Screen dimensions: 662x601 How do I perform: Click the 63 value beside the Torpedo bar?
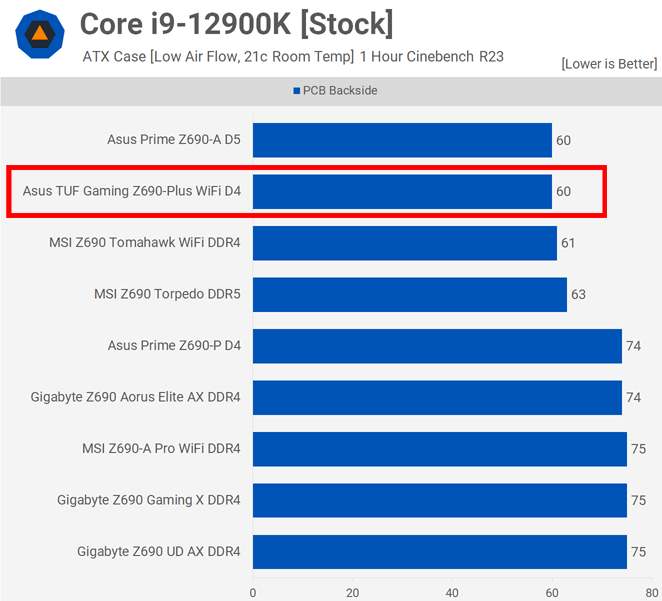point(578,294)
